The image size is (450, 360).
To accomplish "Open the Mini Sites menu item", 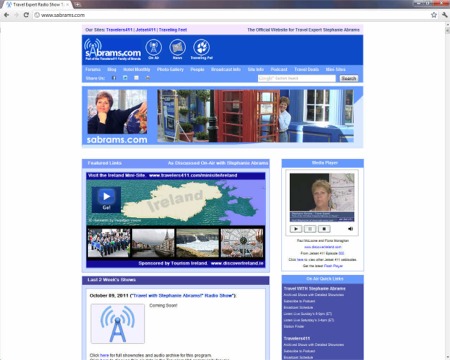I will [335, 69].
